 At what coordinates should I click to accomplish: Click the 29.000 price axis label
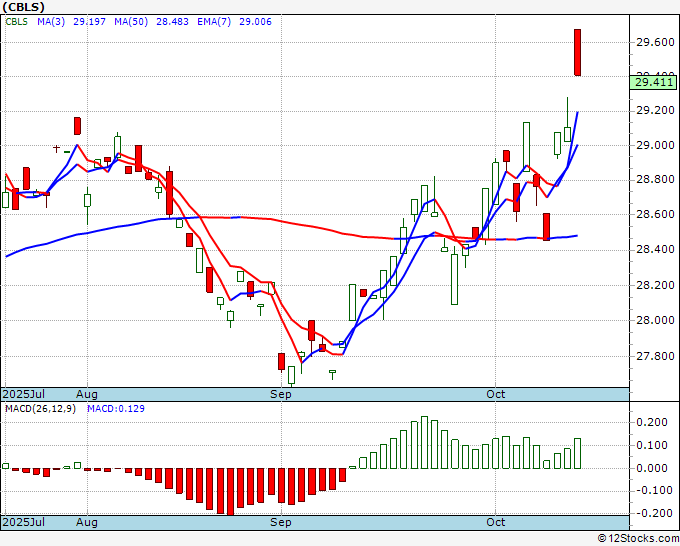(x=655, y=145)
